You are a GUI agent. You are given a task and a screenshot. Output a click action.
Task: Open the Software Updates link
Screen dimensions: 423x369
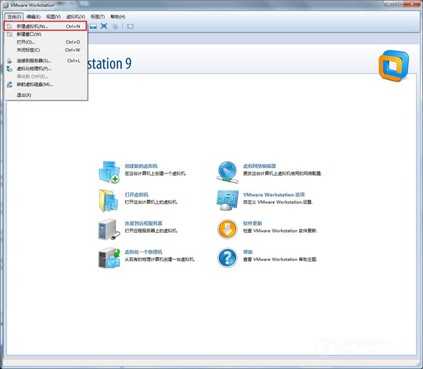point(252,223)
